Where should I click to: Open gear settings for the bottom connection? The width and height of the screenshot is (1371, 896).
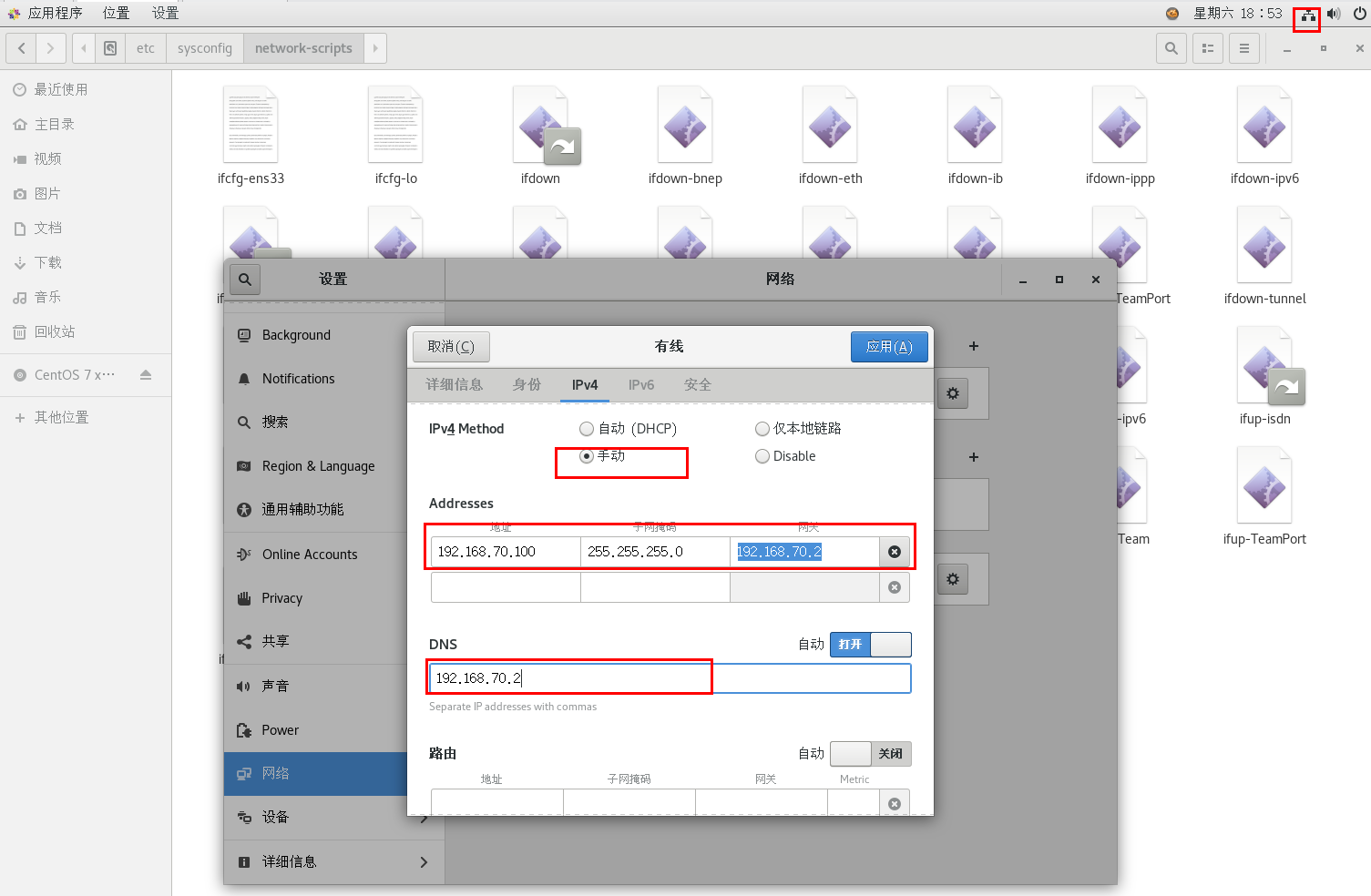pos(953,579)
